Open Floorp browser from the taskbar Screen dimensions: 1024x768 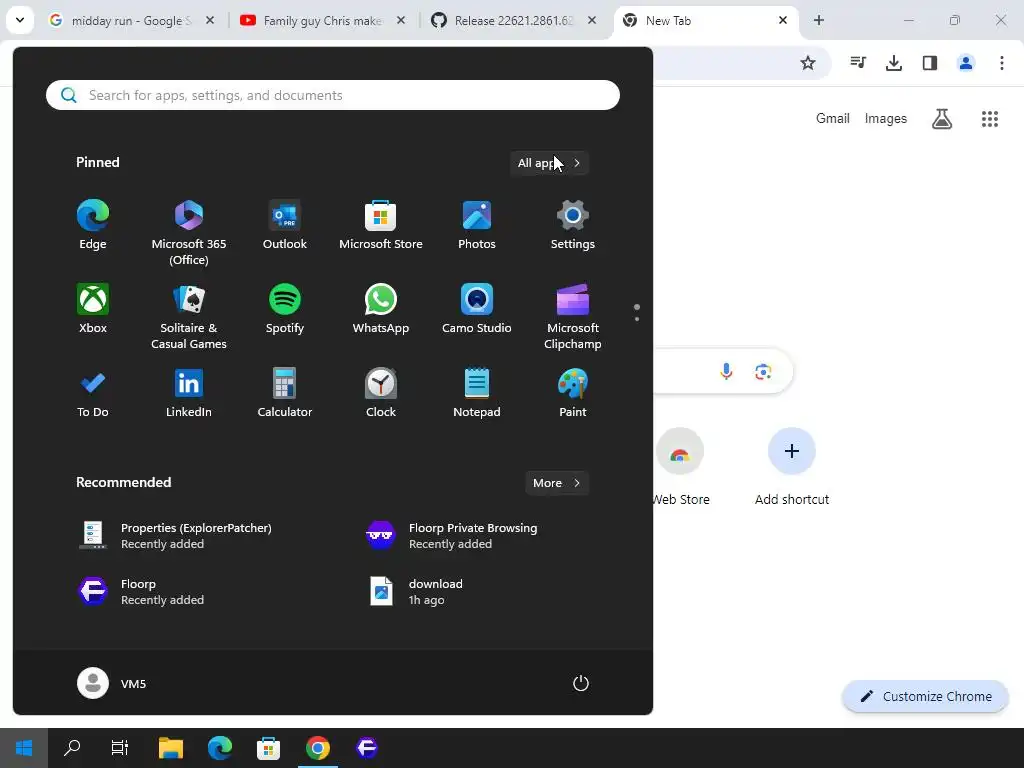pyautogui.click(x=366, y=748)
